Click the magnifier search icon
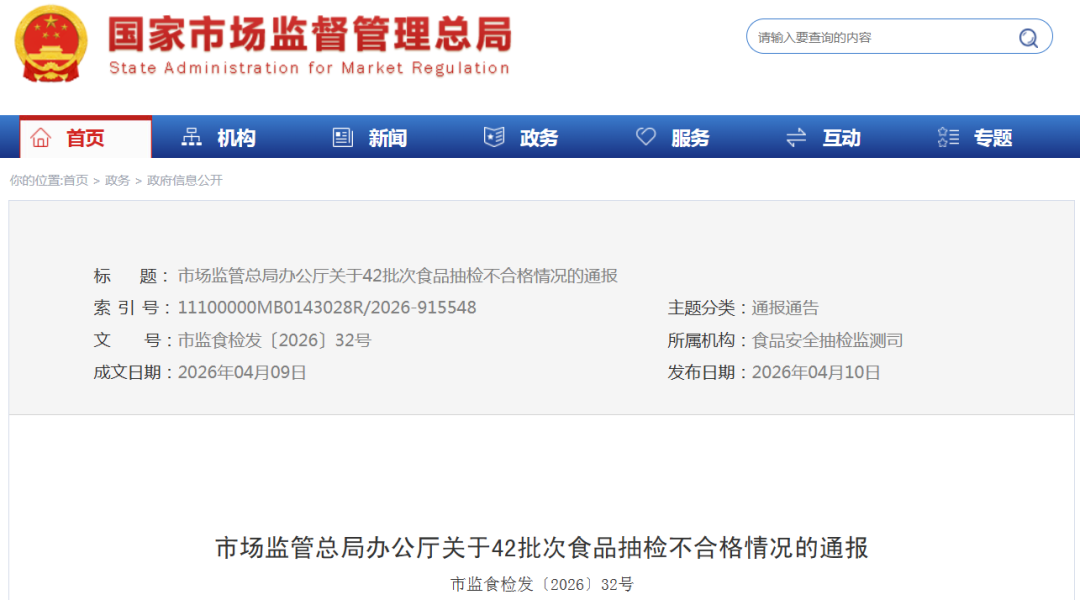This screenshot has width=1080, height=600. coord(1028,38)
